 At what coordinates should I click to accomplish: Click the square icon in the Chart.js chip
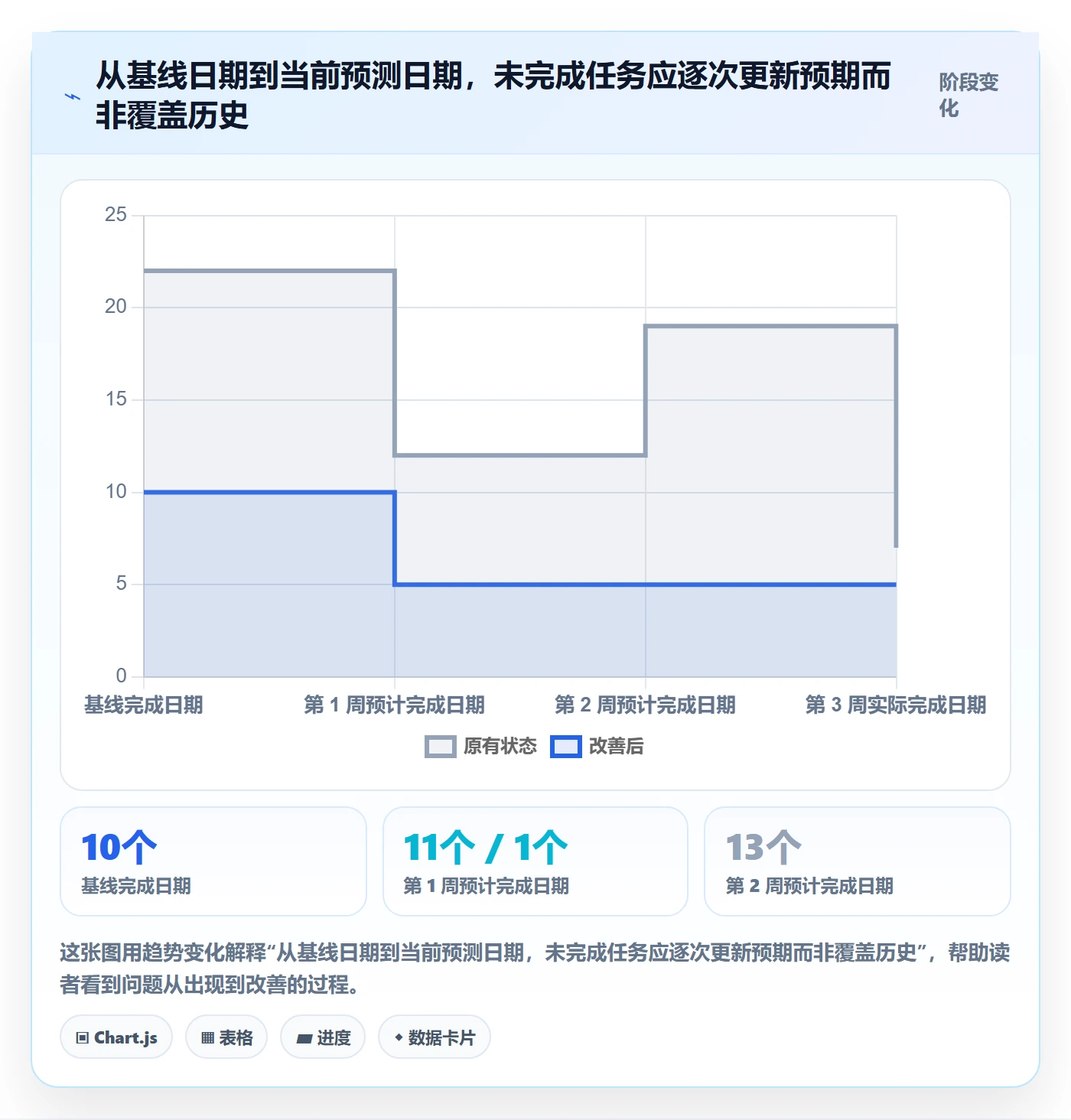pyautogui.click(x=83, y=1038)
